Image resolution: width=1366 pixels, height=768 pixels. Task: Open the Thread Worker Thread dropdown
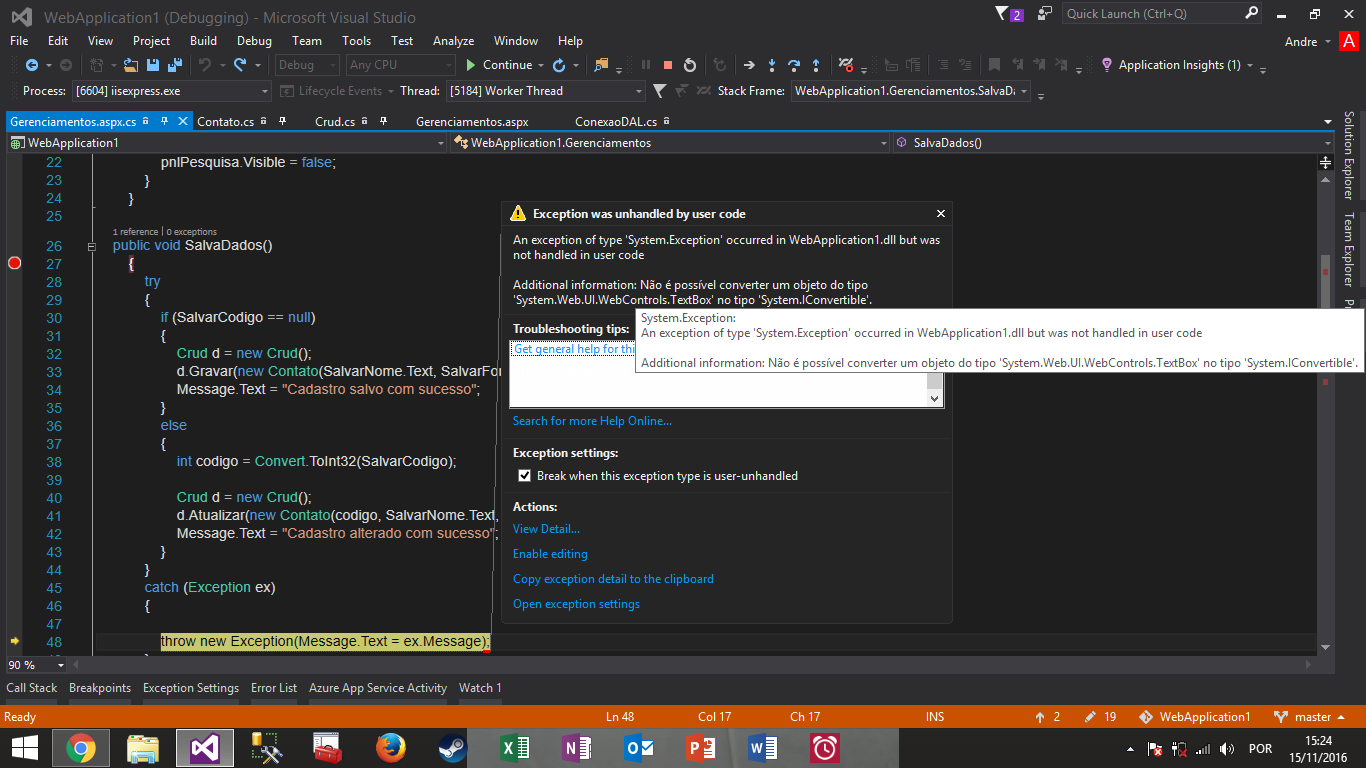tap(545, 91)
